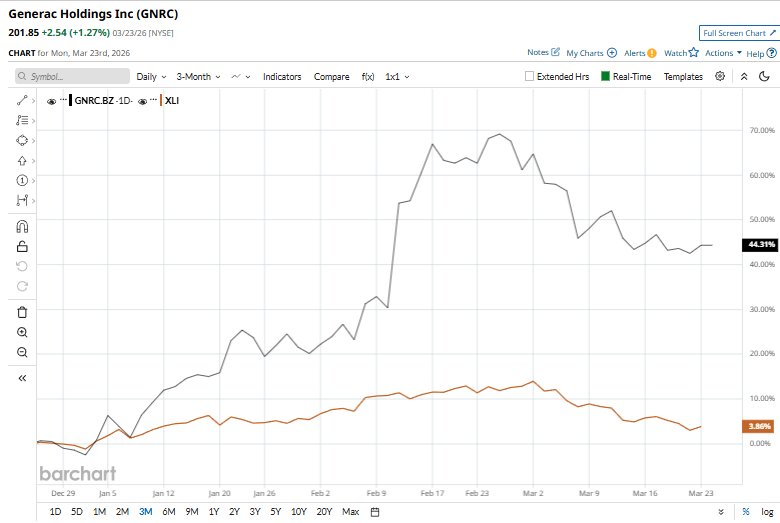
Task: Expand the Actions dropdown menu
Action: [x=723, y=53]
